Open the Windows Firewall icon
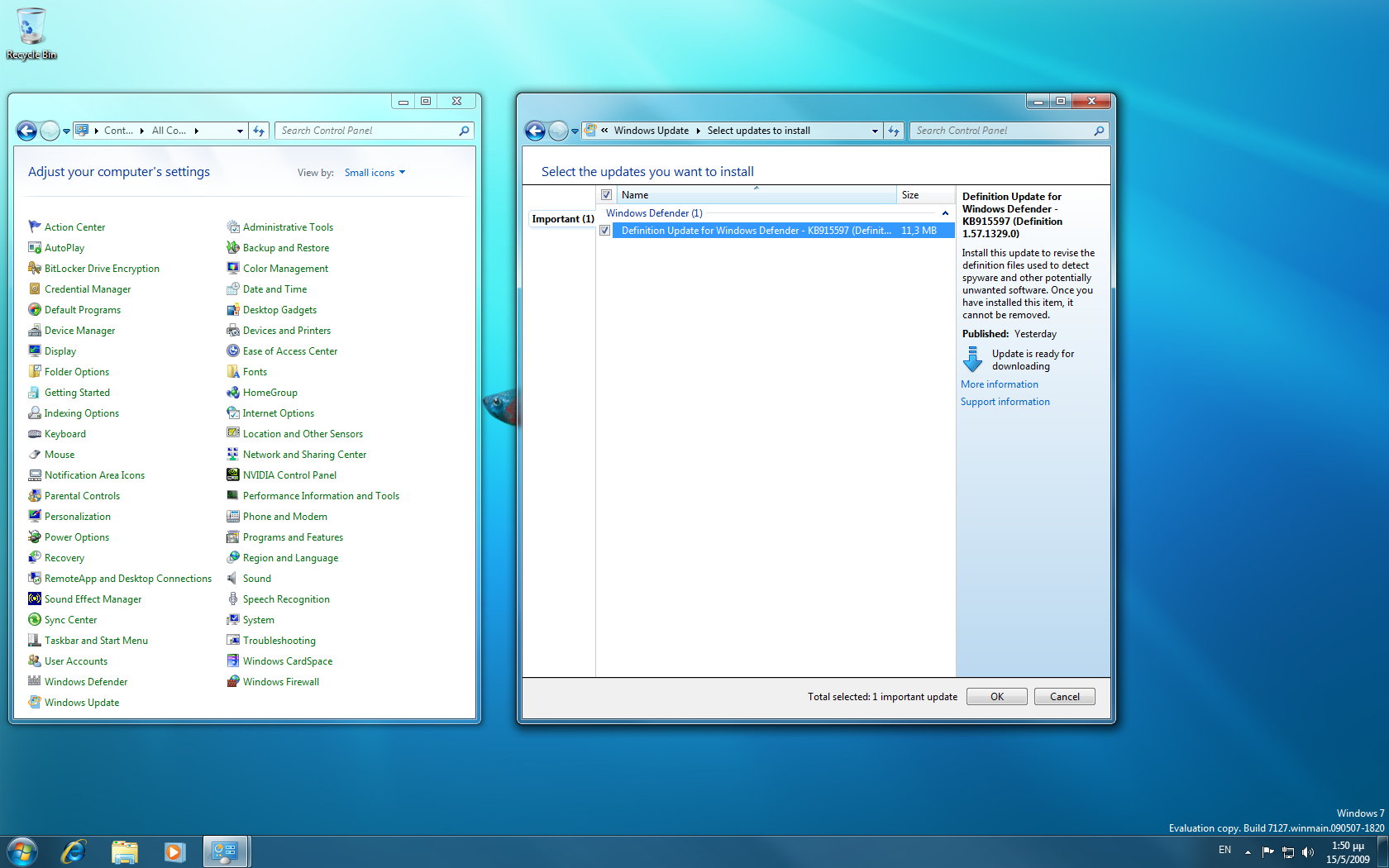 (x=233, y=682)
